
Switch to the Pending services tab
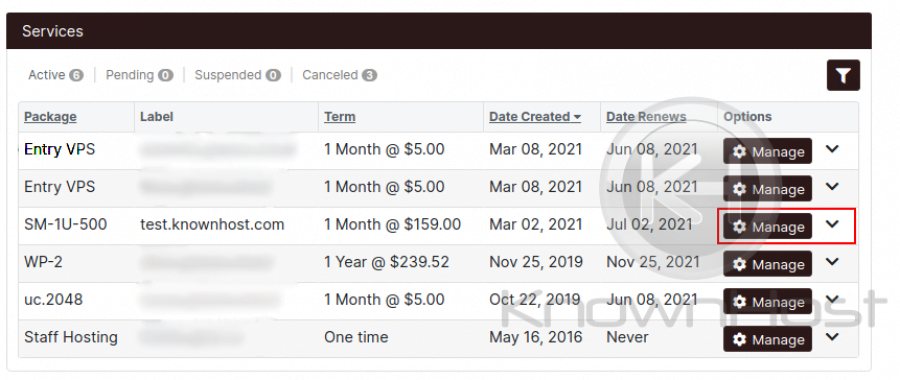coord(139,75)
